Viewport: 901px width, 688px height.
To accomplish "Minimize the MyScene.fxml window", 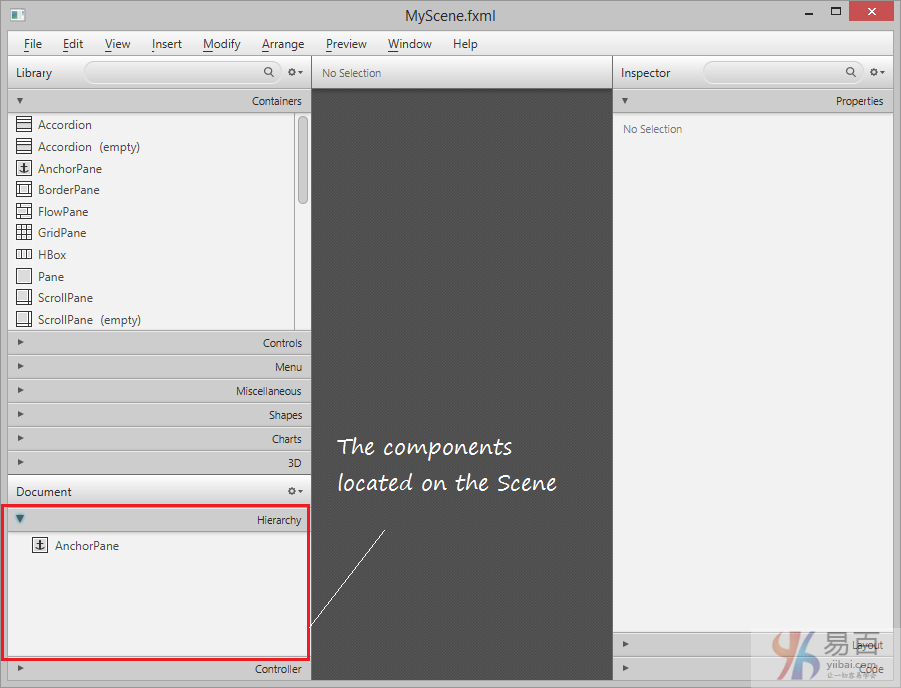I will click(x=809, y=12).
